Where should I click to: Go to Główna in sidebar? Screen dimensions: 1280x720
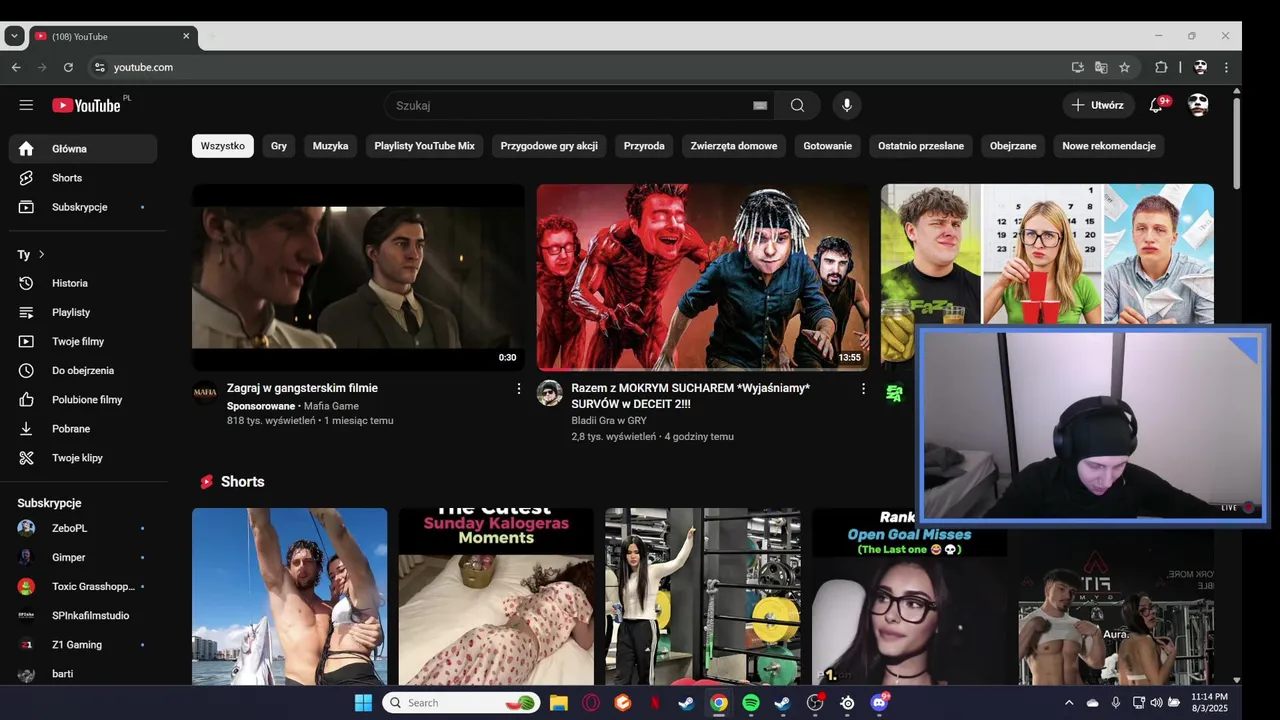point(83,149)
